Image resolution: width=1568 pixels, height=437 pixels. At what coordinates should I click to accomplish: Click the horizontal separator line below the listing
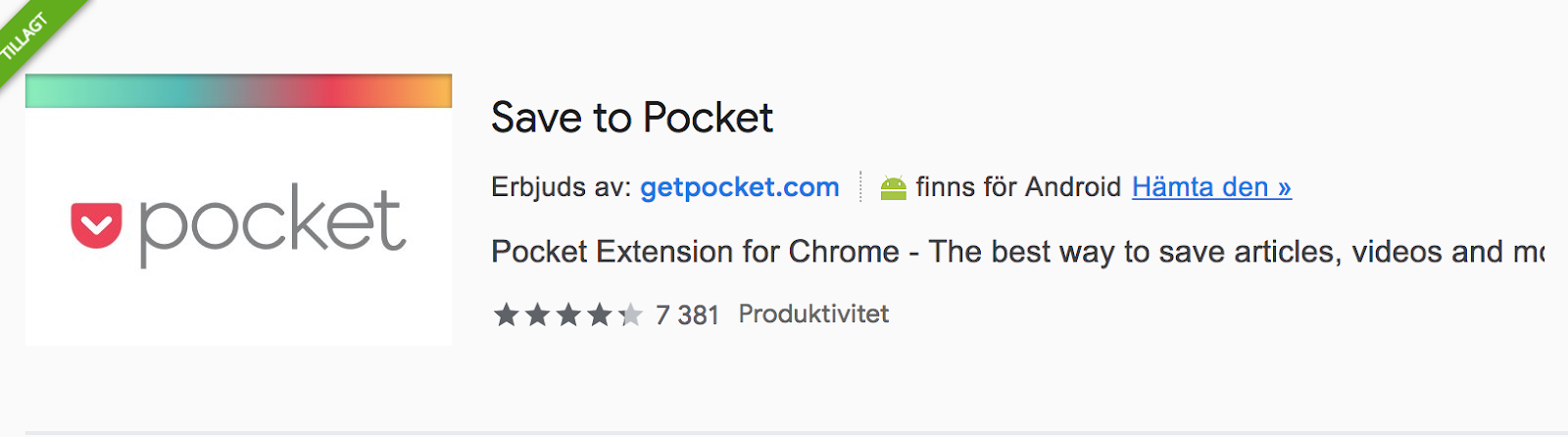point(784,432)
